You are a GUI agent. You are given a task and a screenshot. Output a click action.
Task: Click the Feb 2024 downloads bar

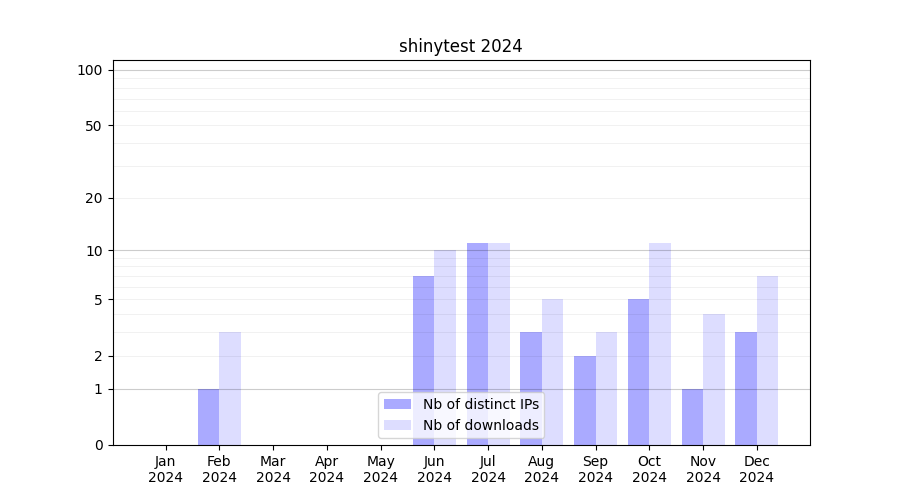[230, 388]
